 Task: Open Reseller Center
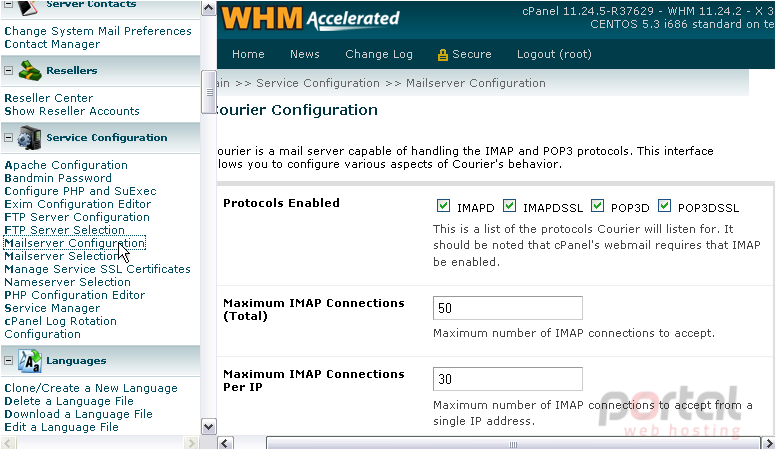[x=48, y=98]
